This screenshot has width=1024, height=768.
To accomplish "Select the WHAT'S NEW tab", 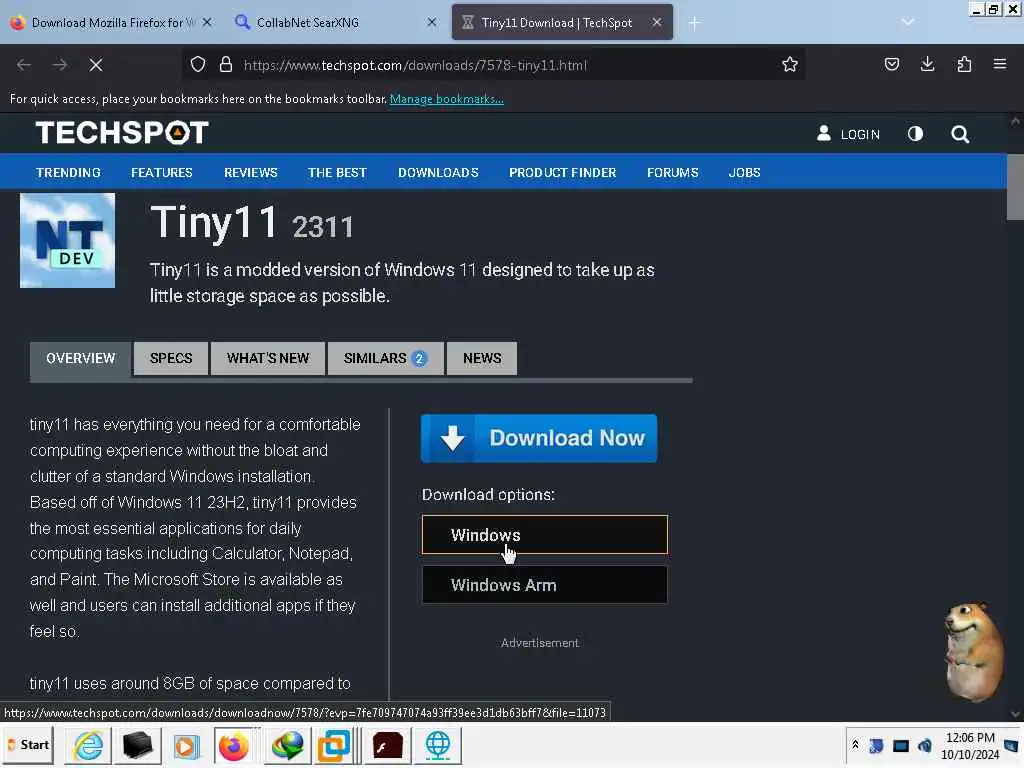I will pyautogui.click(x=268, y=359).
